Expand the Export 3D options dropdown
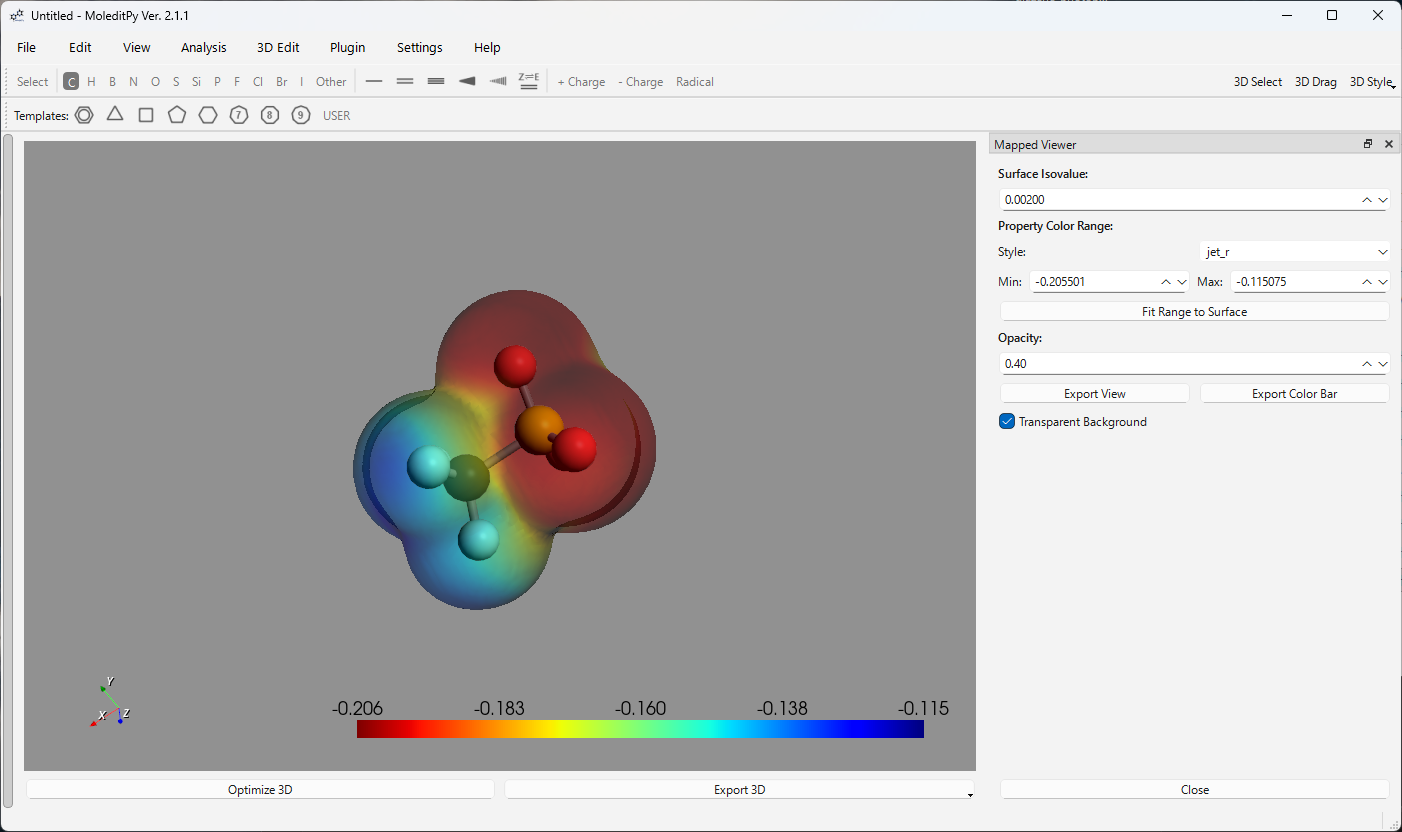The image size is (1402, 832). coord(967,793)
